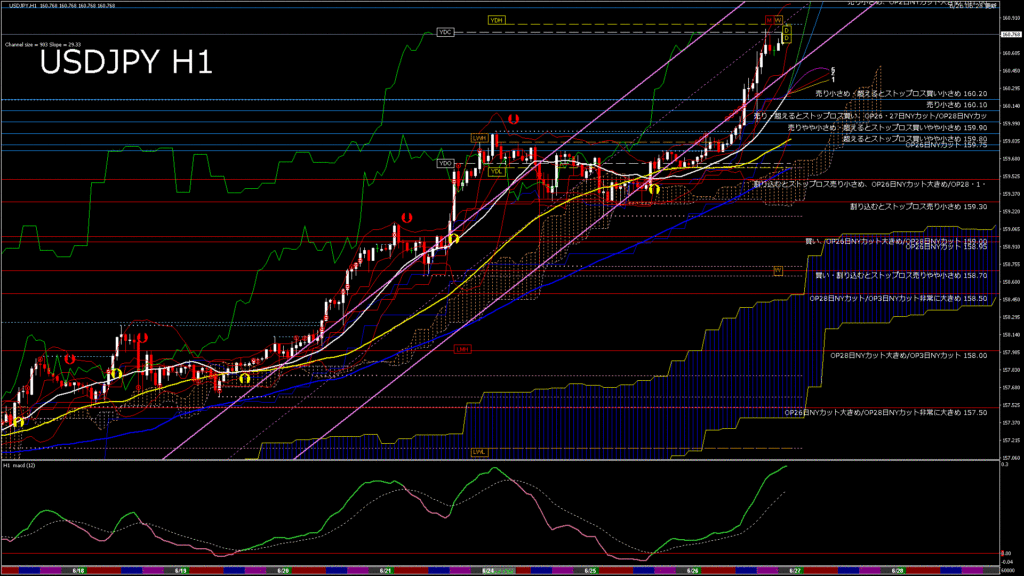Click the 6/20 date marker on the time axis
The height and width of the screenshot is (576, 1024).
pyautogui.click(x=283, y=571)
